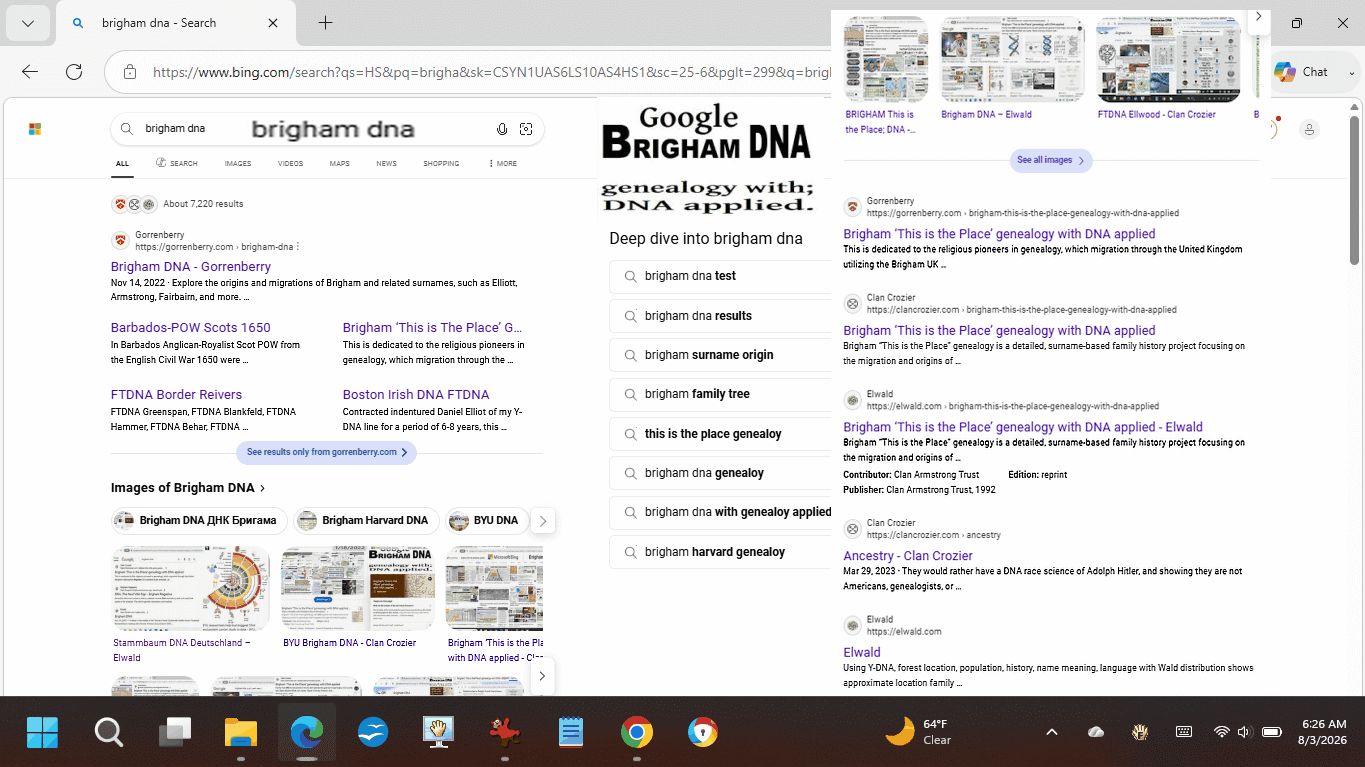1365x767 pixels.
Task: Switch to the NEWS tab
Action: (x=387, y=163)
